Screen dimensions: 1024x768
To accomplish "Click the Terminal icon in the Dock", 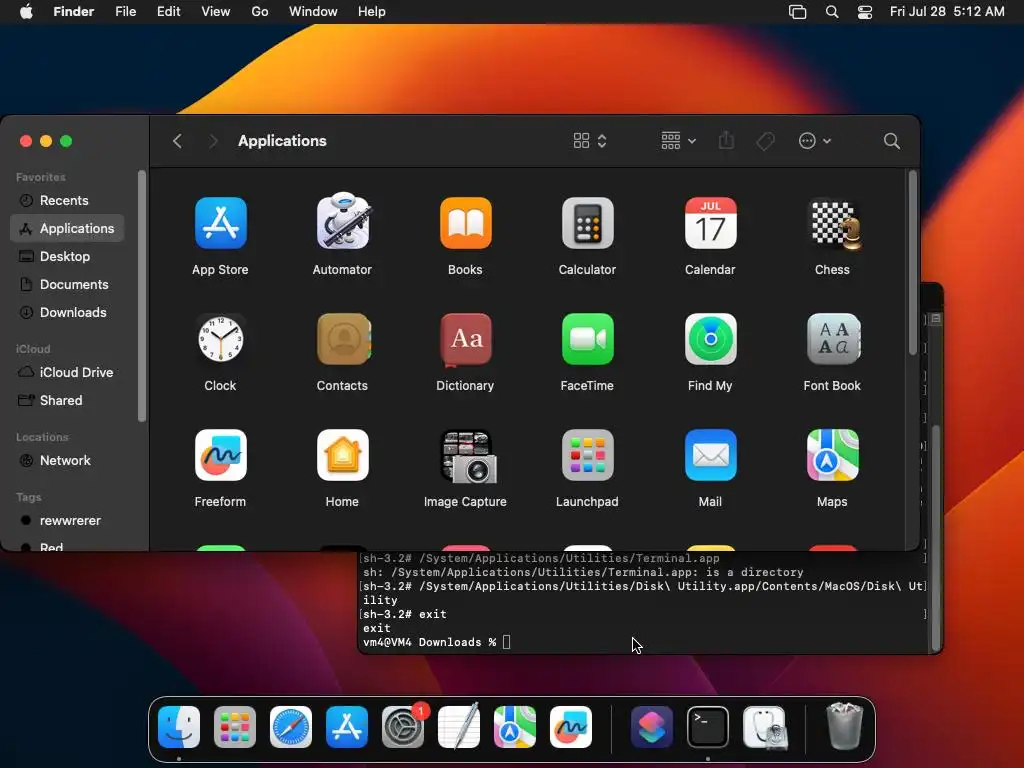I will (x=708, y=727).
